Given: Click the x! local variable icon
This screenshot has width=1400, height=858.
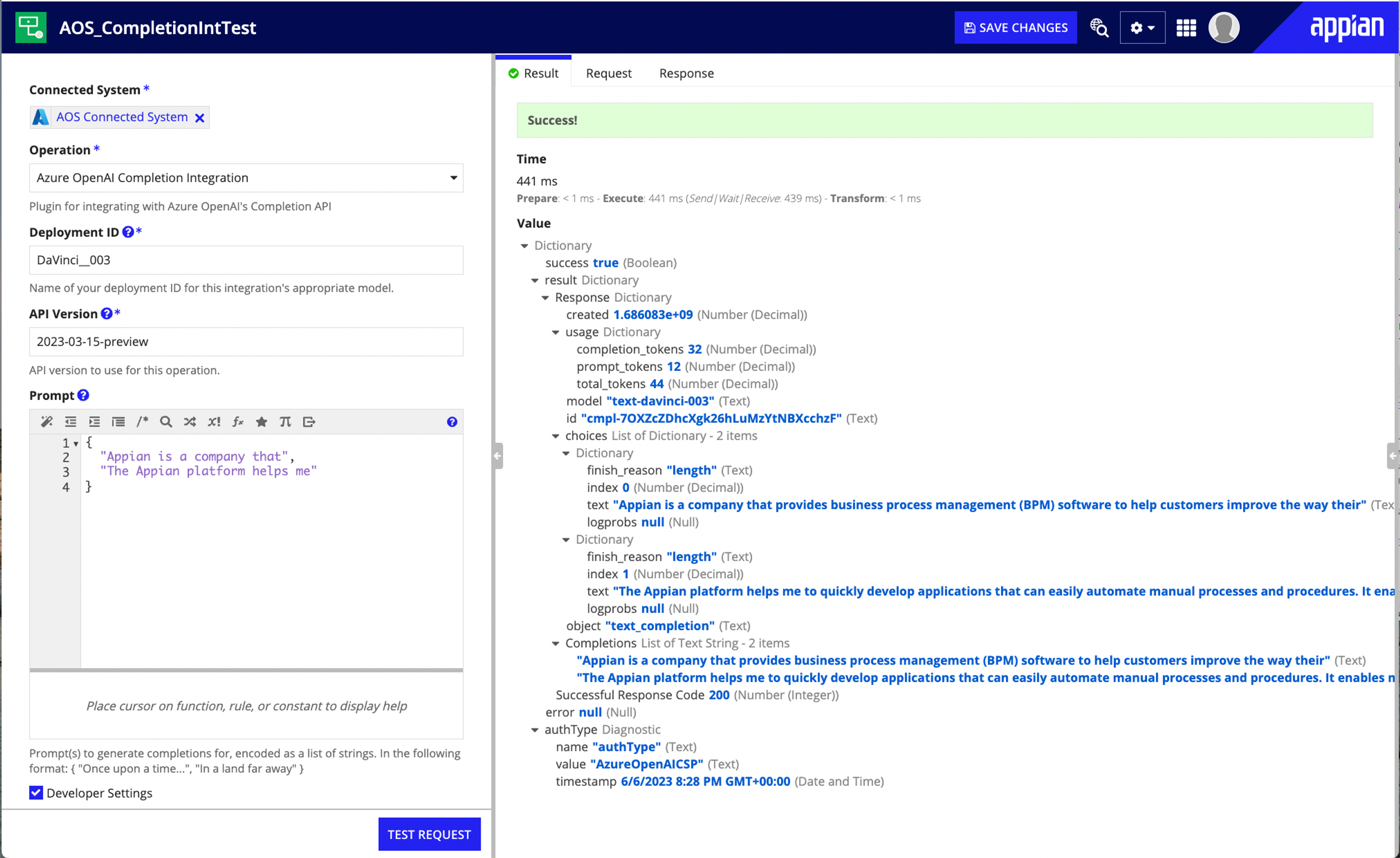Looking at the screenshot, I should click(x=214, y=422).
